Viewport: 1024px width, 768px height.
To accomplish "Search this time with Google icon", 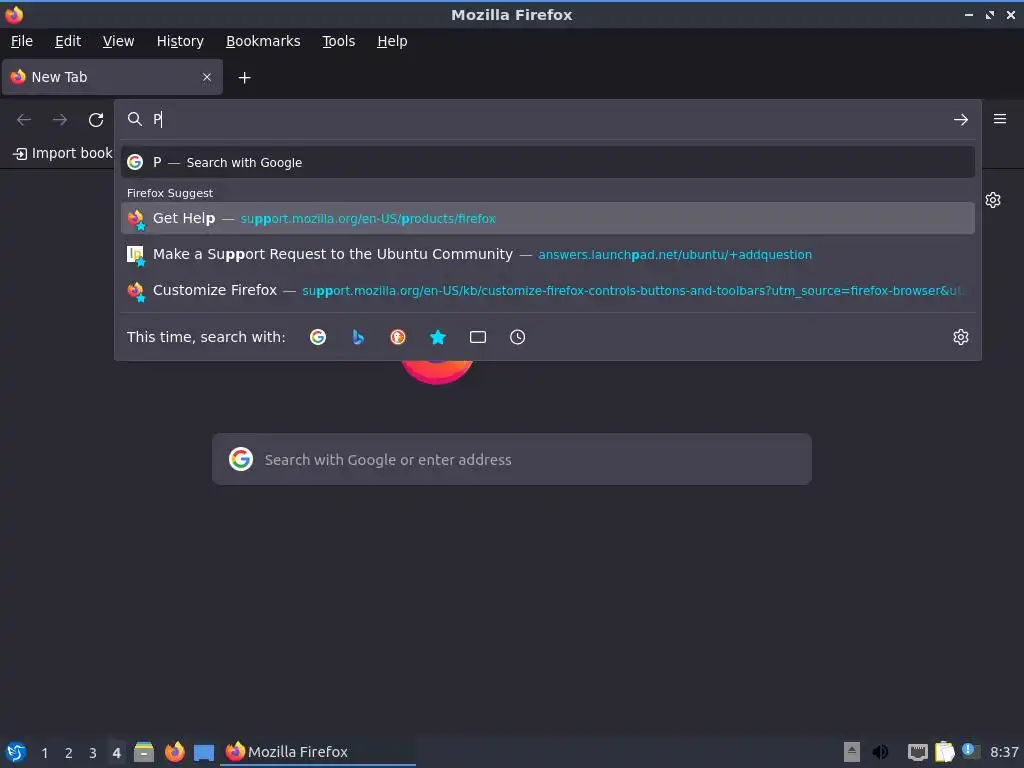I will [x=318, y=337].
